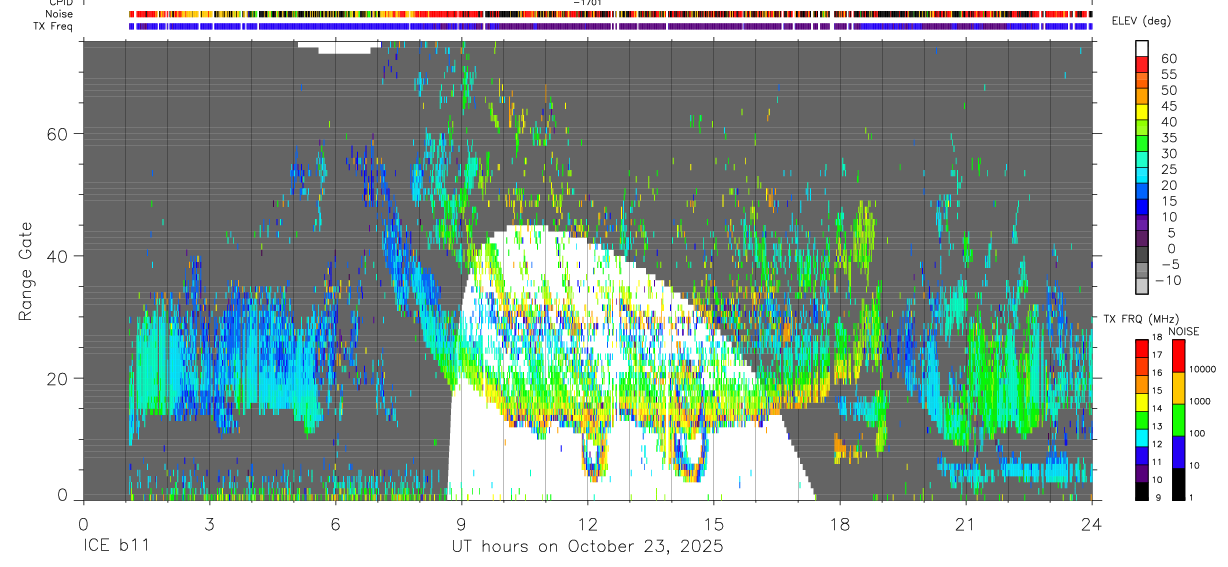This screenshot has width=1228, height=567.
Task: Click the 14 label on the TX FRQ scale
Action: (x=1156, y=409)
